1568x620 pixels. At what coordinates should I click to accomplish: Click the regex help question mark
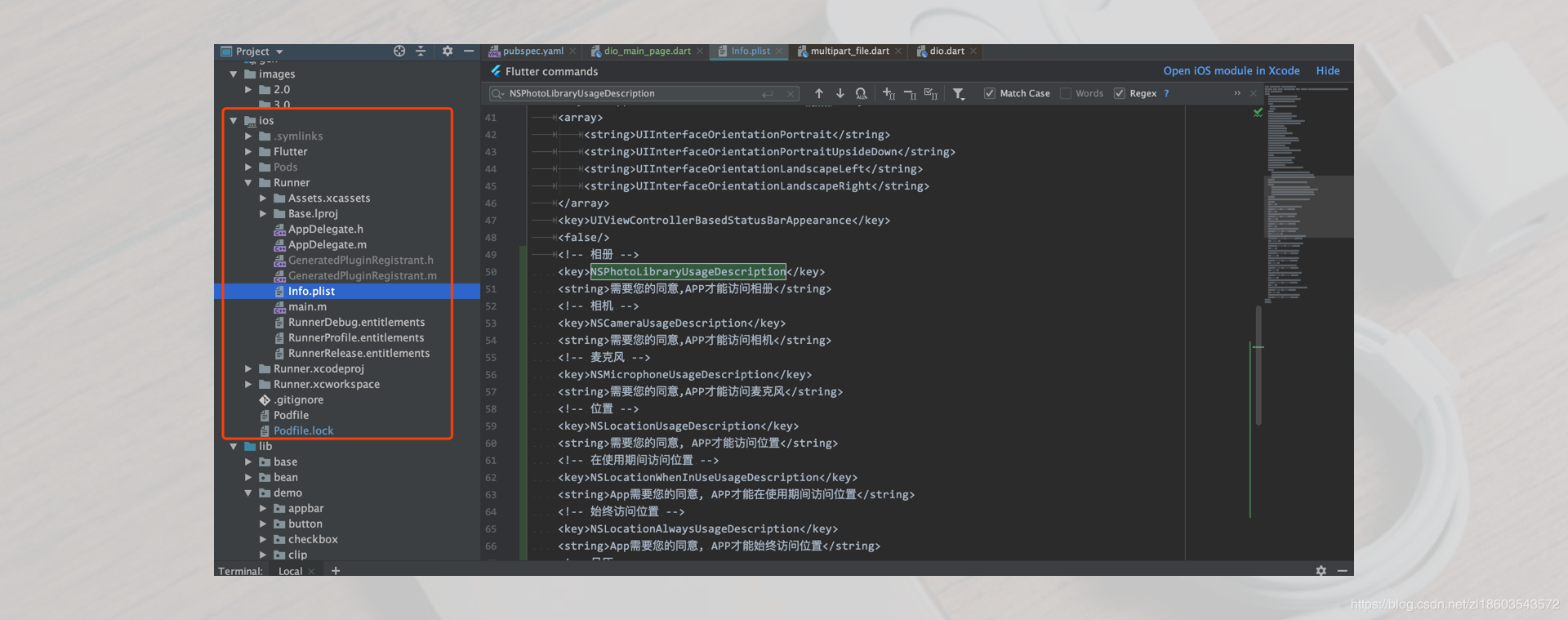click(1166, 93)
